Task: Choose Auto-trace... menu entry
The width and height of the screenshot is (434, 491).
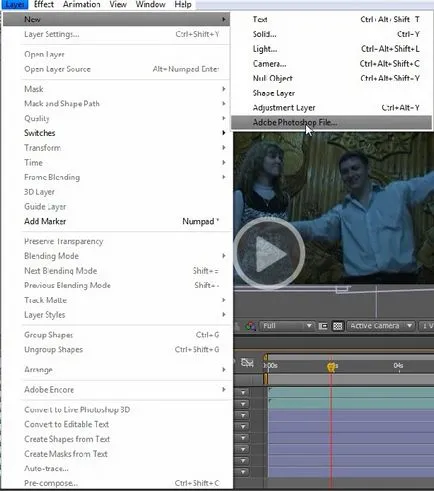Action: (x=116, y=468)
